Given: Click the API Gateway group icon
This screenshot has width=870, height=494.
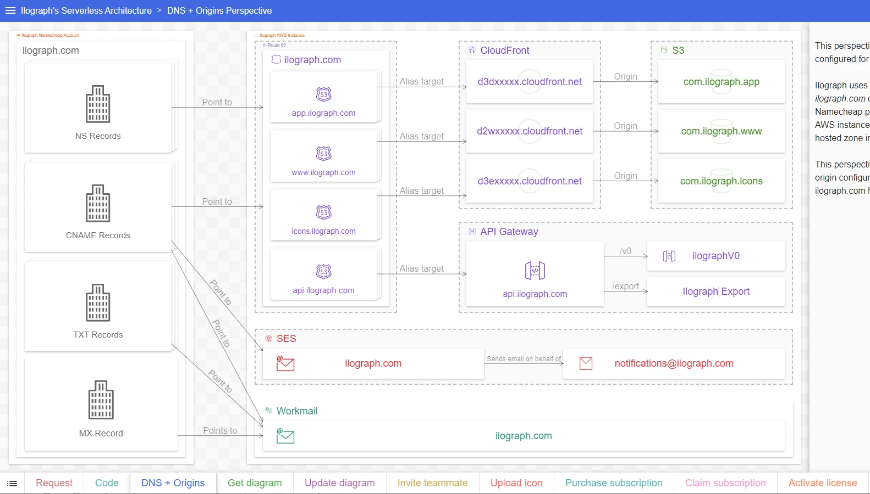Looking at the screenshot, I should (472, 231).
